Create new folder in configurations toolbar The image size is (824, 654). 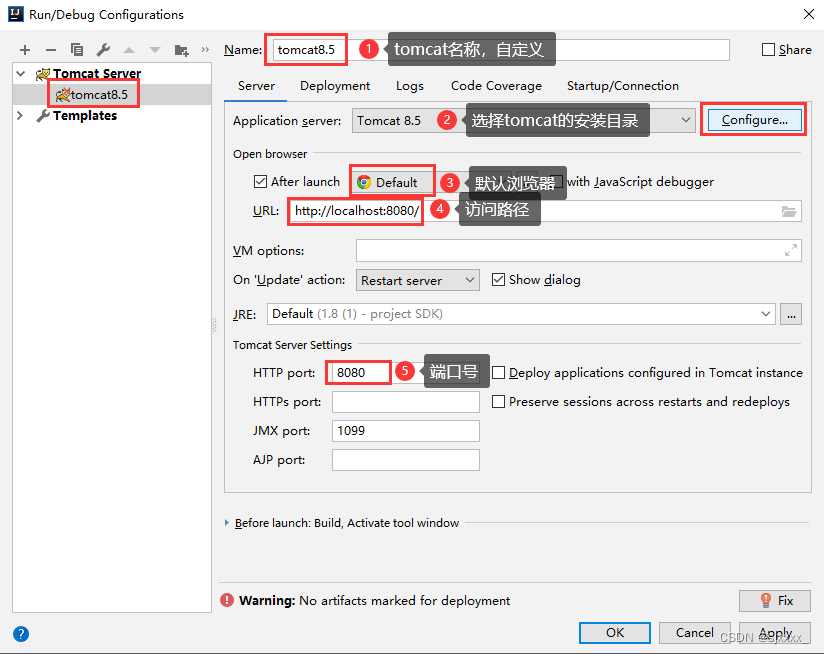click(181, 50)
